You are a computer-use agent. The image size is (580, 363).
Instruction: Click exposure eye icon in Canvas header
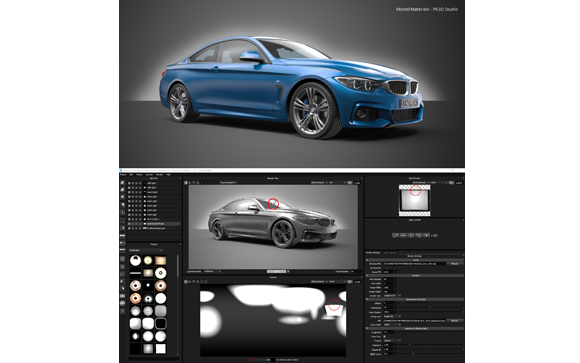tap(350, 282)
